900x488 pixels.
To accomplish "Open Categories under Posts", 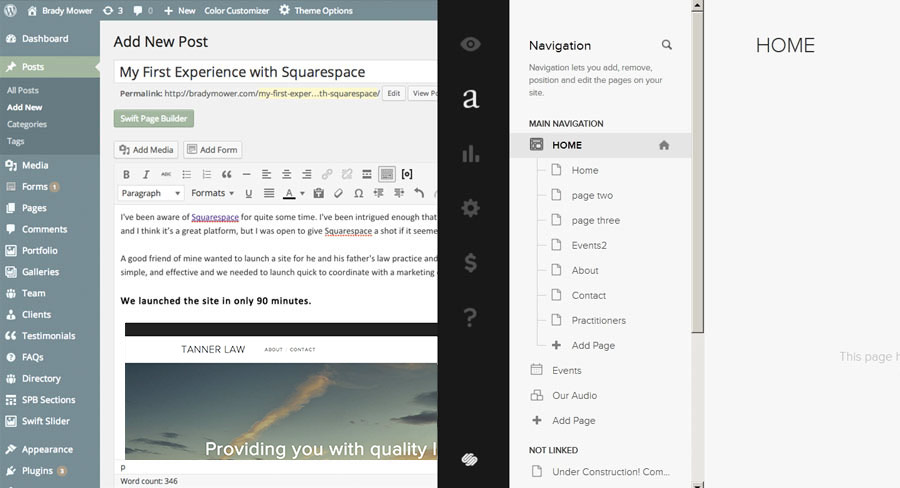I will (27, 124).
